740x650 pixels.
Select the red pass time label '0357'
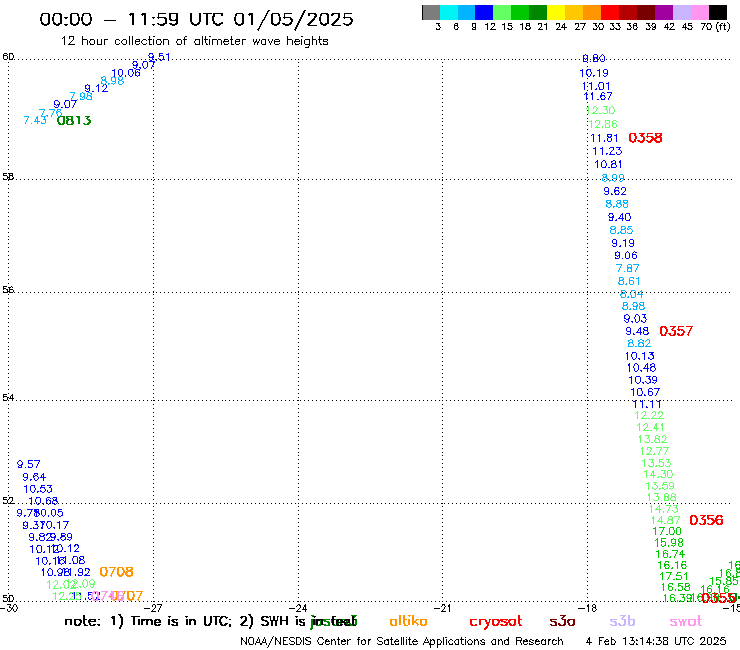676,331
